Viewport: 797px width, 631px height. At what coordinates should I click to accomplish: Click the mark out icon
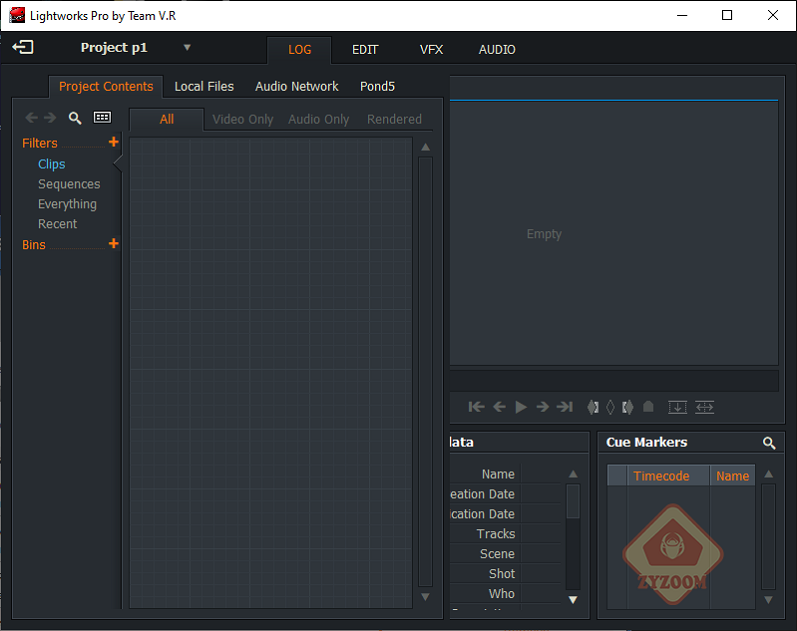pyautogui.click(x=628, y=407)
